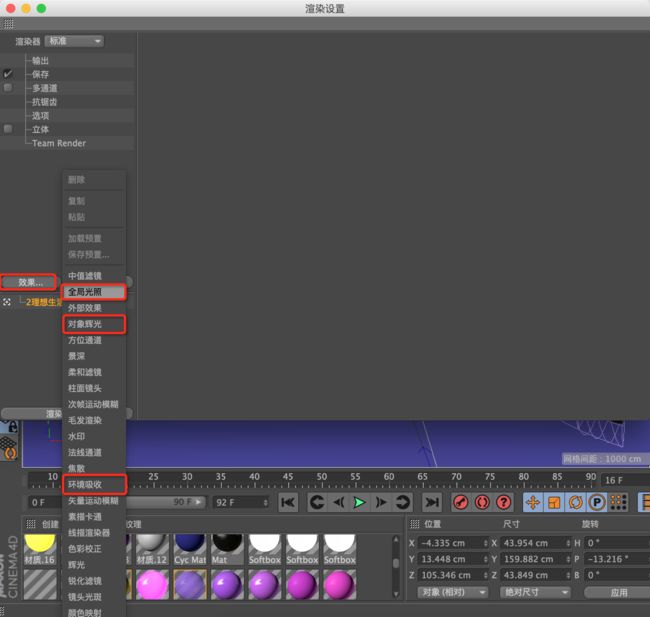Open the 对象 (相对) dropdown

pos(453,592)
